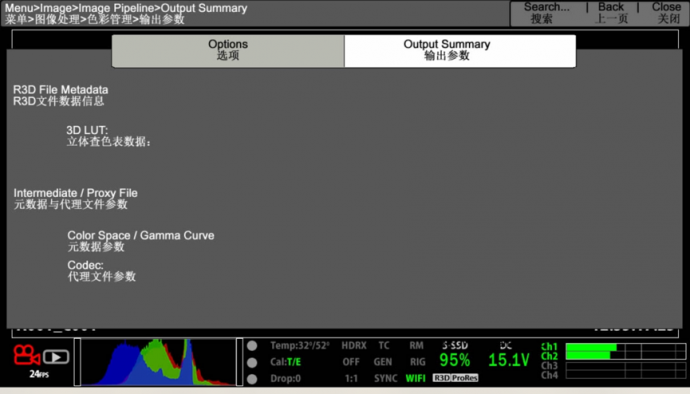This screenshot has width=690, height=394.
Task: Select the R3D ProRes recording format badge
Action: 455,378
